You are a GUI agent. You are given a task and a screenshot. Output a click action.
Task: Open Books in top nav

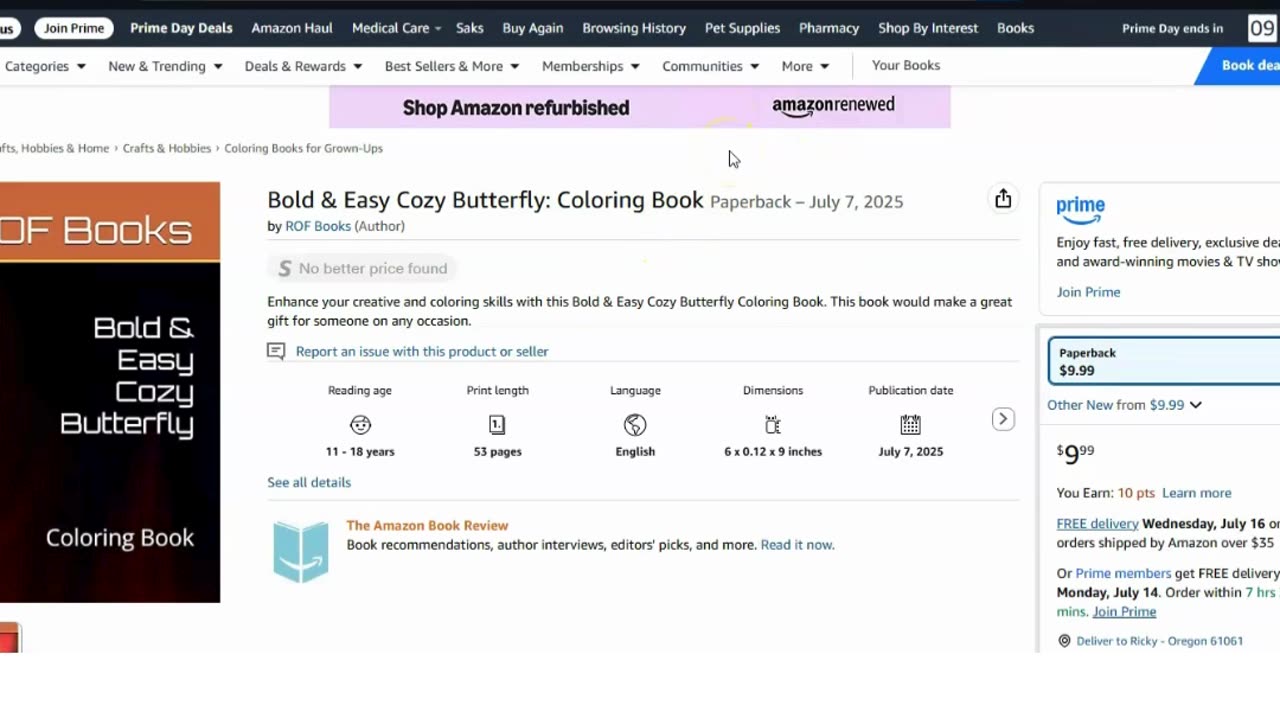tap(1015, 28)
